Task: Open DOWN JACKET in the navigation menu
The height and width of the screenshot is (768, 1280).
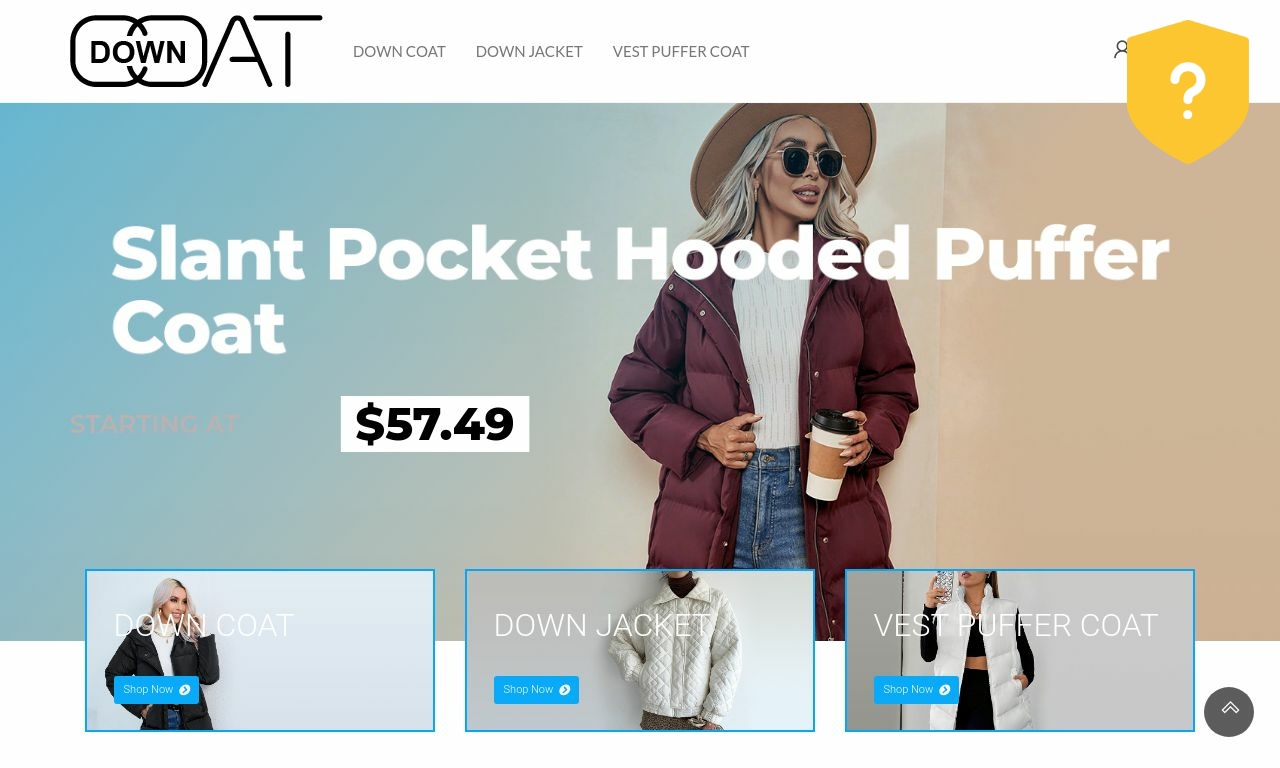Action: click(529, 51)
